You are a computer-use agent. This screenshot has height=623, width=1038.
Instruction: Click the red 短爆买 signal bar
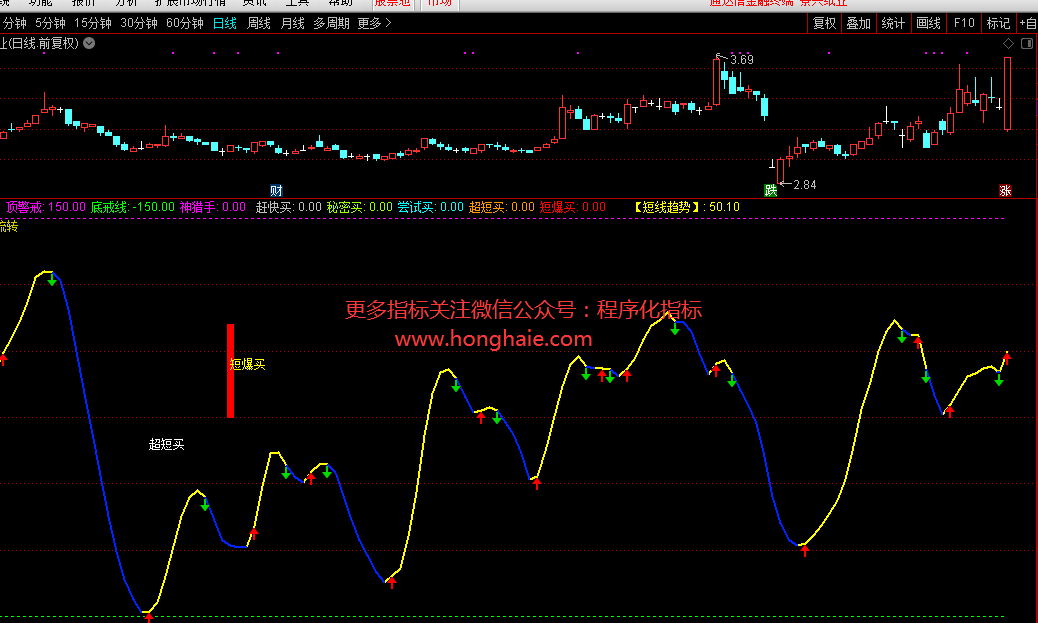pyautogui.click(x=230, y=370)
